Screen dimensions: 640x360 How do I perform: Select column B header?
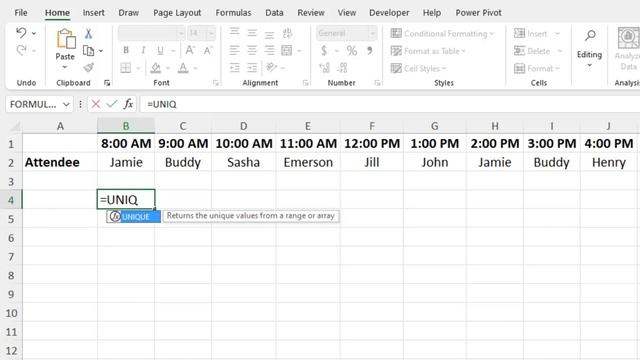pos(126,126)
